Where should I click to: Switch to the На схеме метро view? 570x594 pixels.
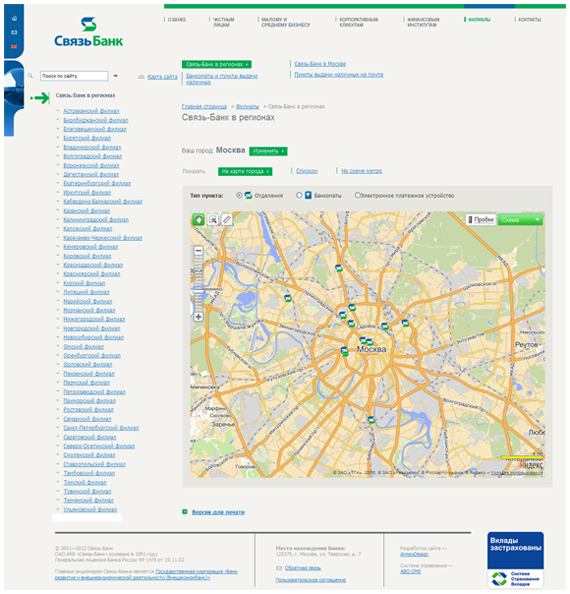[x=361, y=171]
